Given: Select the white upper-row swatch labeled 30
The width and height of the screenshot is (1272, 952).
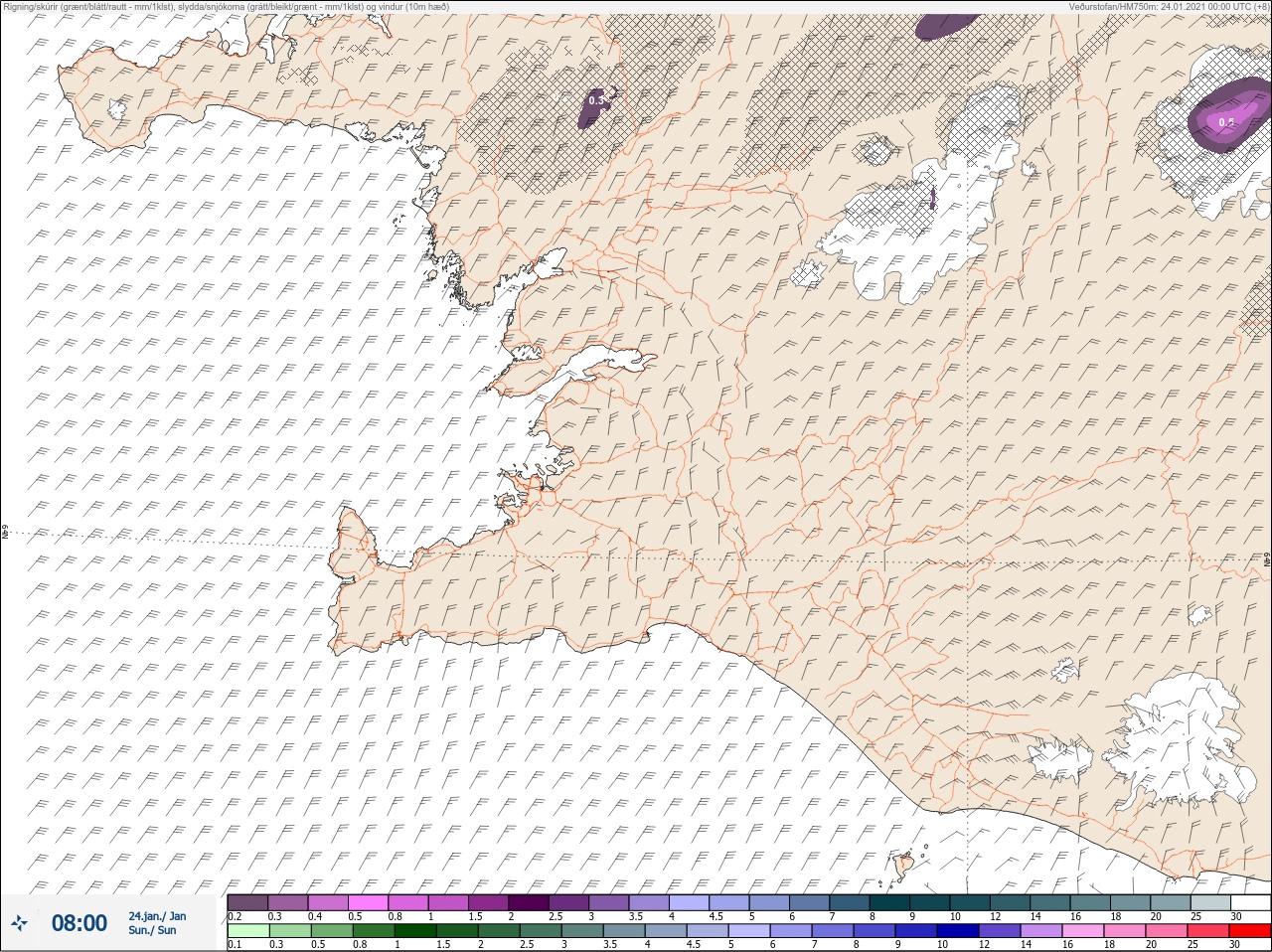Looking at the screenshot, I should coord(1250,902).
